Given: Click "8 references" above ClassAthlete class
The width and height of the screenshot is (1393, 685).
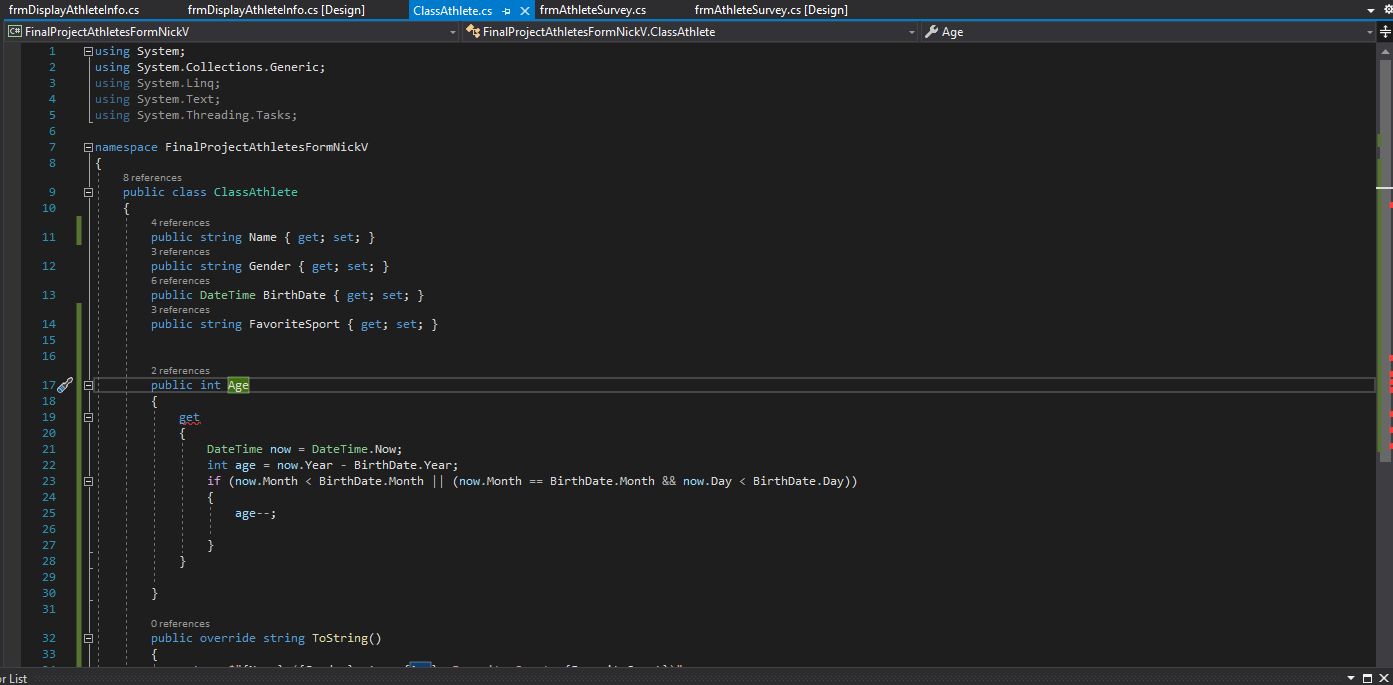Looking at the screenshot, I should pos(152,178).
